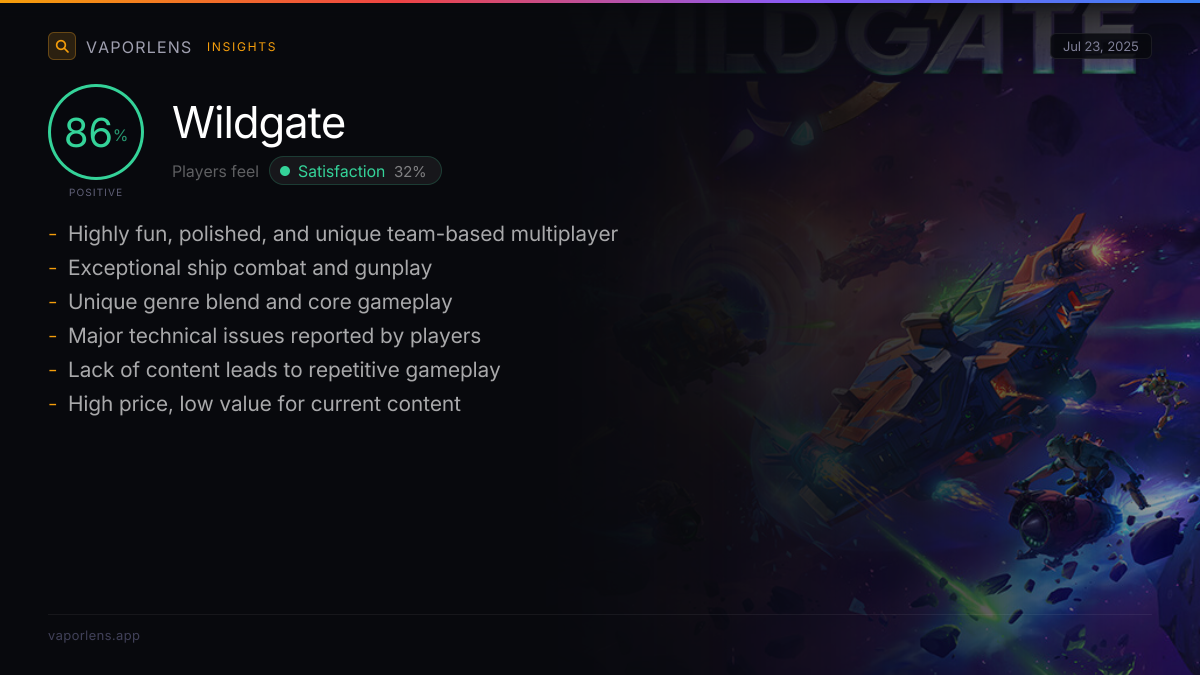The width and height of the screenshot is (1200, 675).
Task: Click the POSITIVE label under the score
Action: tap(96, 192)
